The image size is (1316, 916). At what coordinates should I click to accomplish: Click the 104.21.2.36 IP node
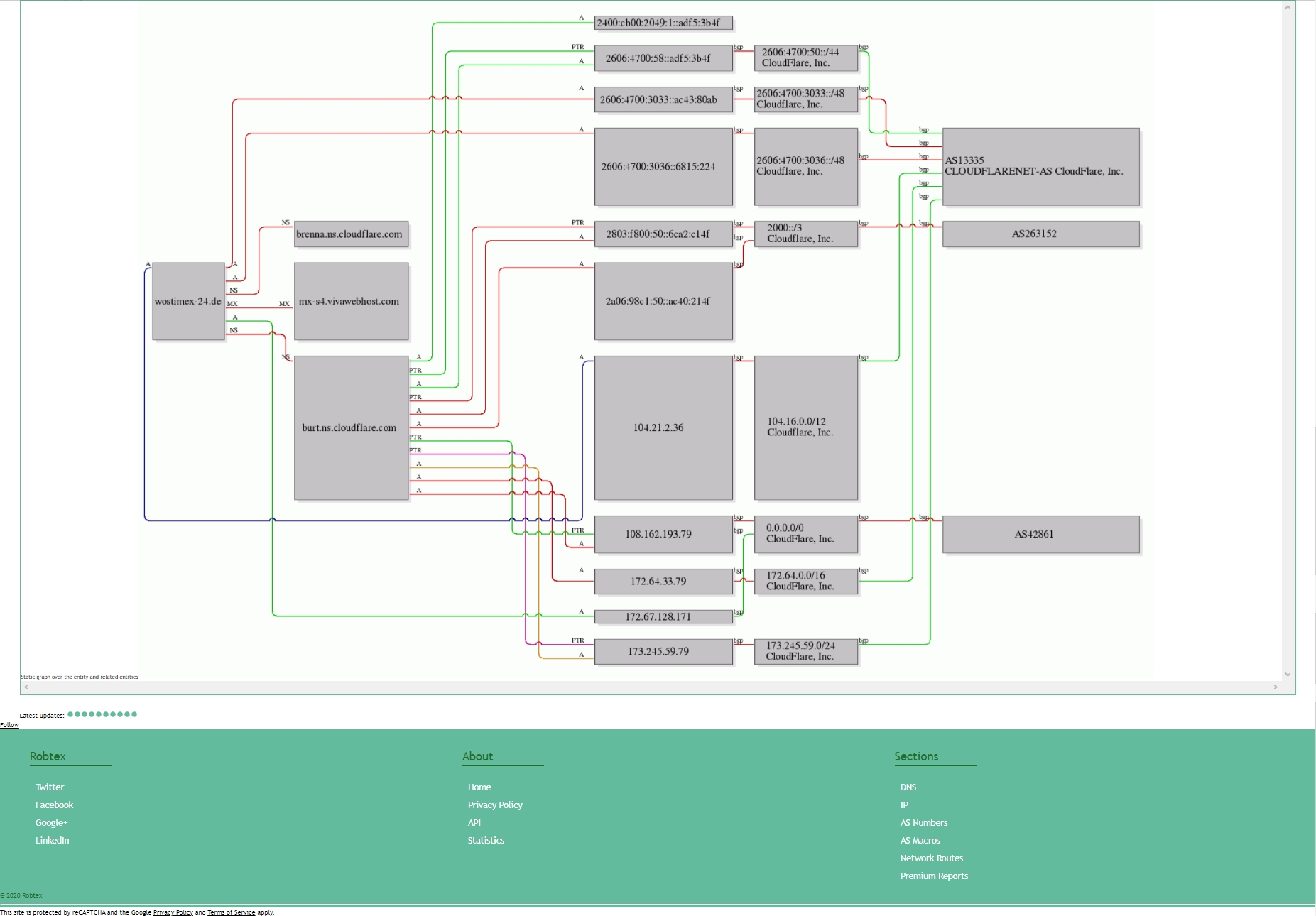(x=663, y=427)
